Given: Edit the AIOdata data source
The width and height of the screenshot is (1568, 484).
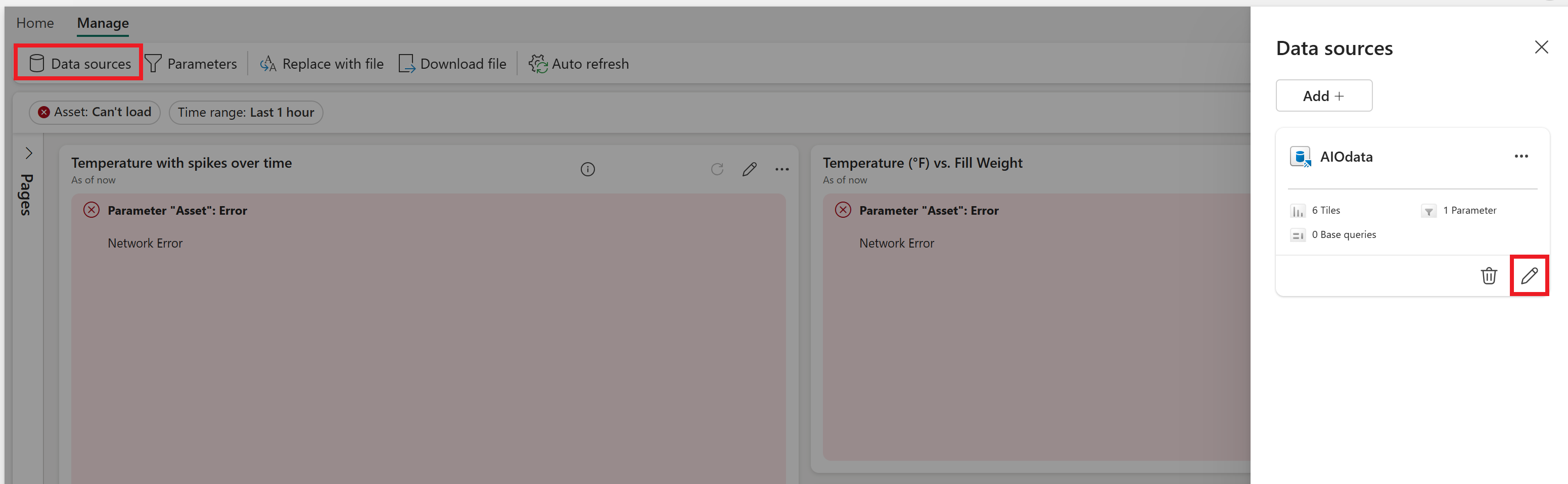Looking at the screenshot, I should pyautogui.click(x=1530, y=275).
